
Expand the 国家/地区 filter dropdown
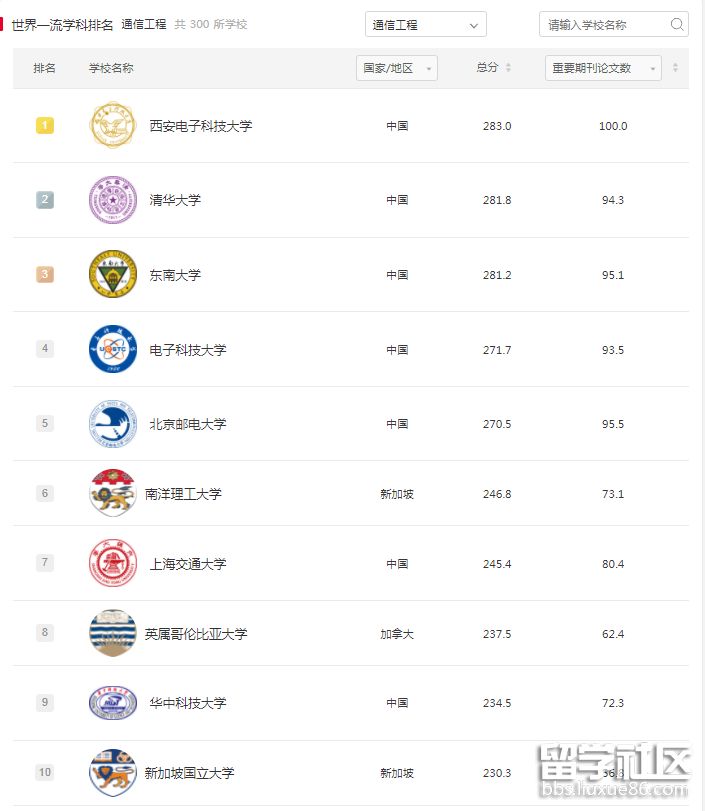click(395, 68)
